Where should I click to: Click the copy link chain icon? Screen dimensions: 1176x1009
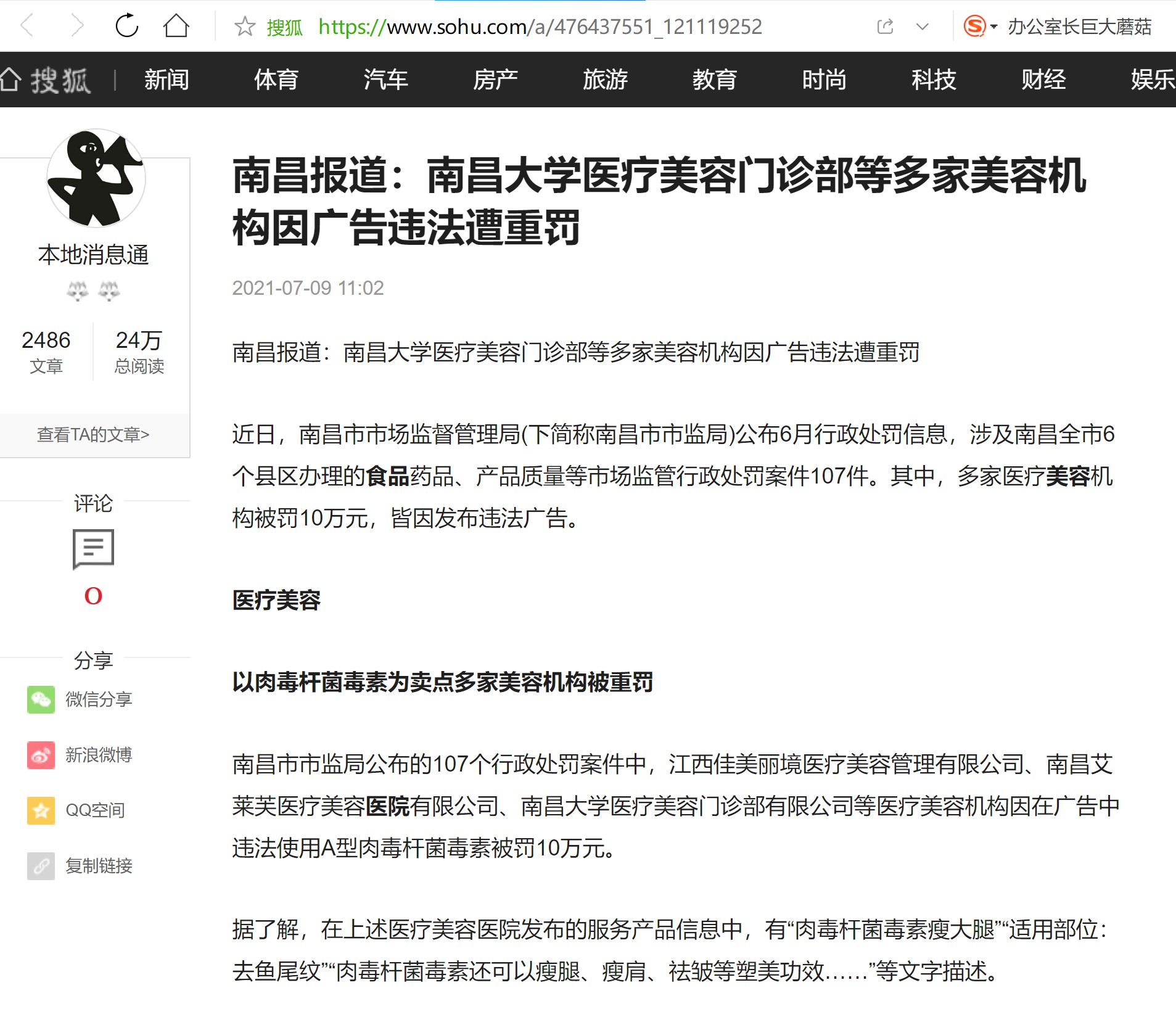click(x=41, y=866)
